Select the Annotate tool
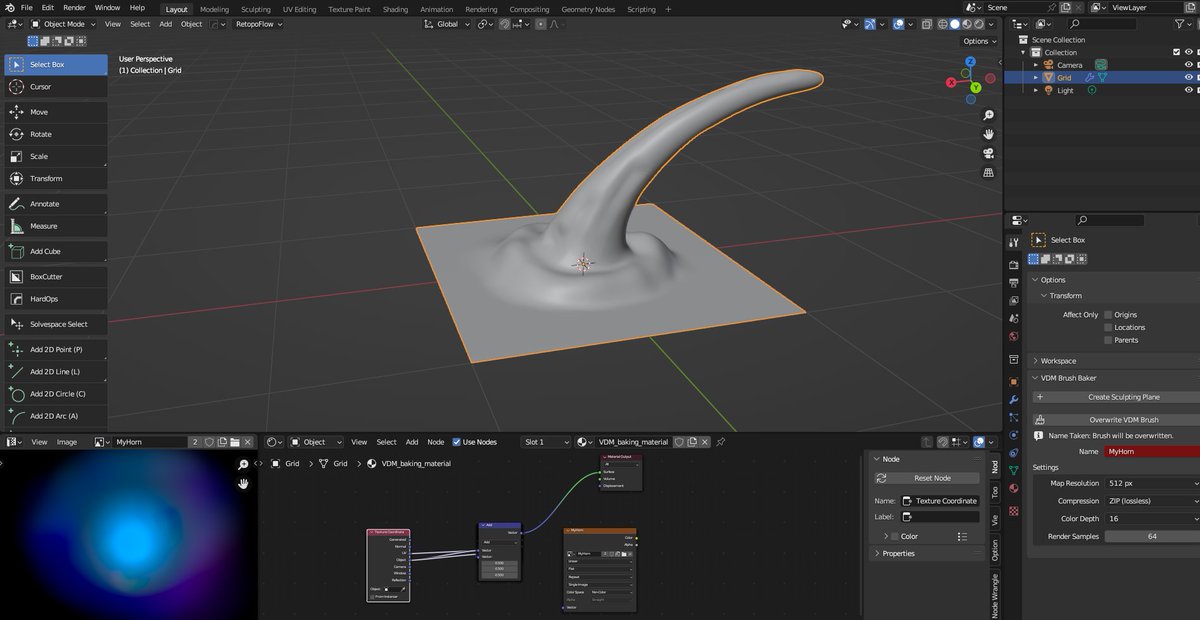Image resolution: width=1200 pixels, height=620 pixels. coord(55,204)
